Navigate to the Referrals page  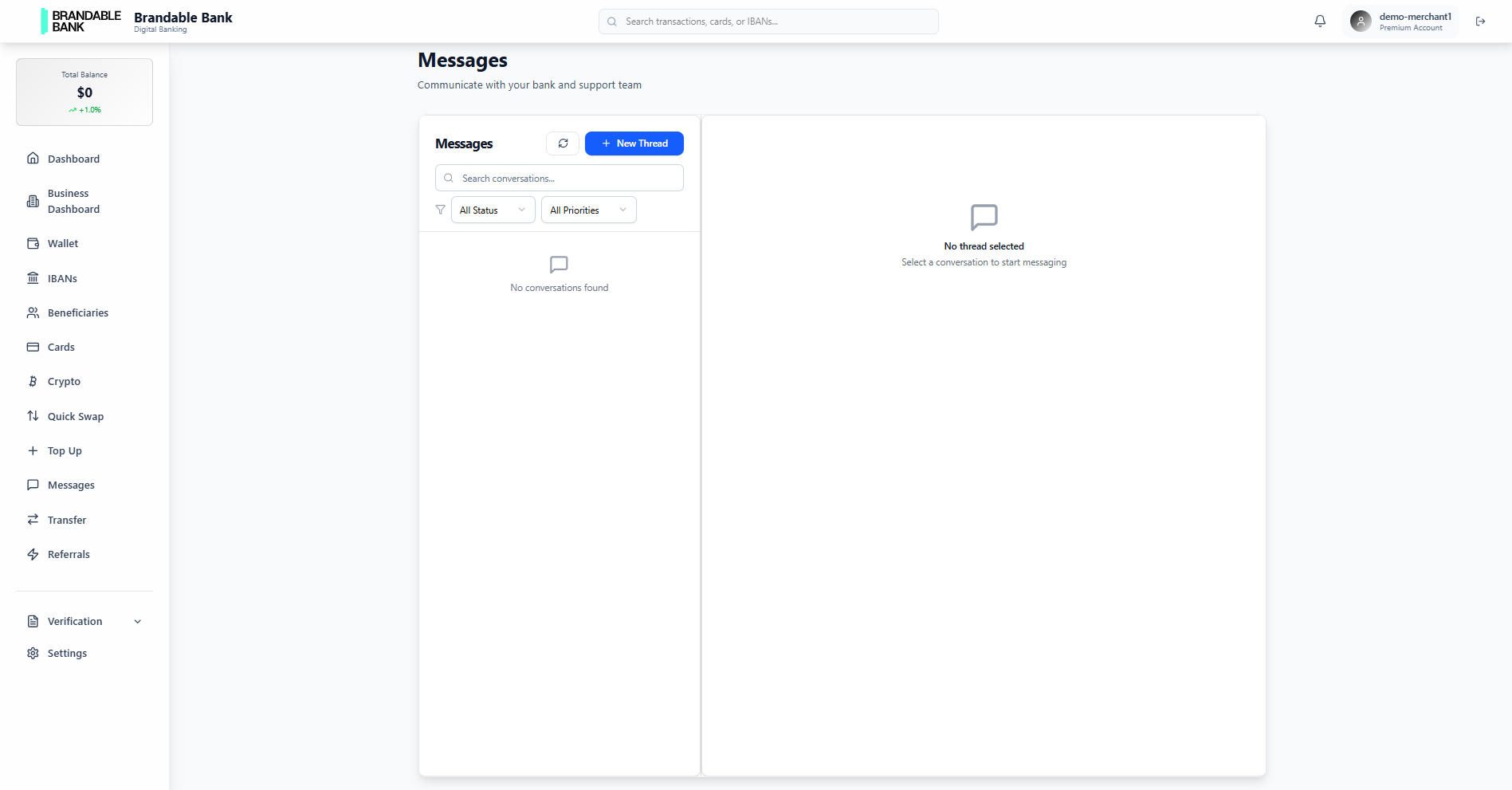[68, 554]
